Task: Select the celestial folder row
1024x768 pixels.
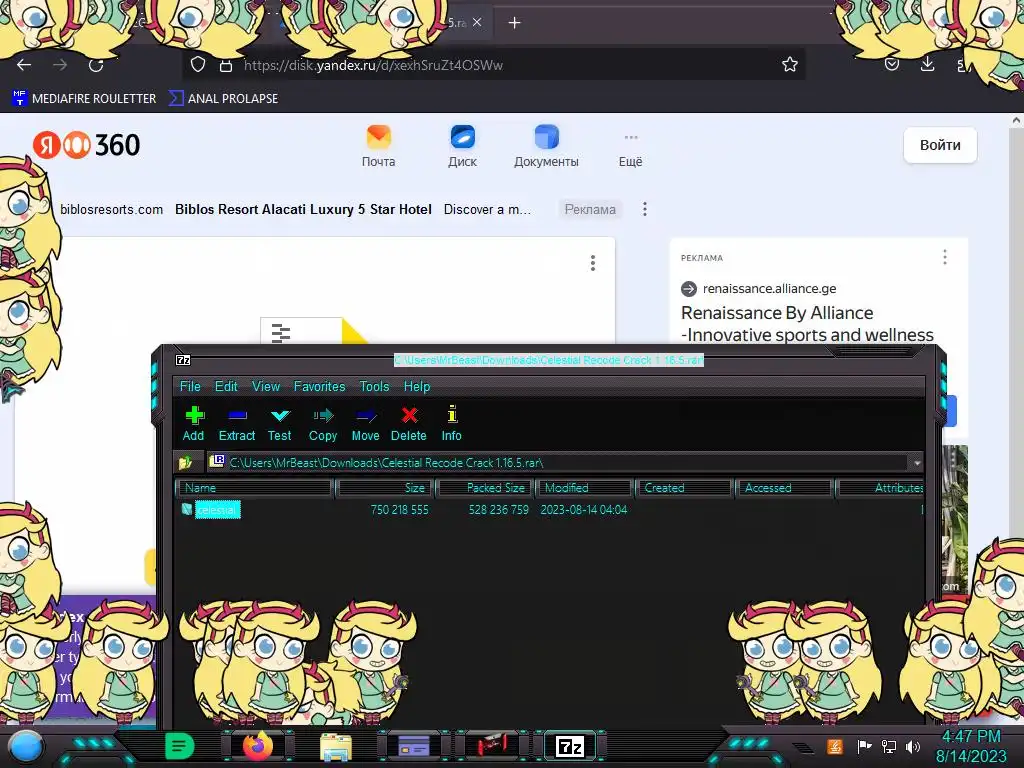Action: [217, 509]
